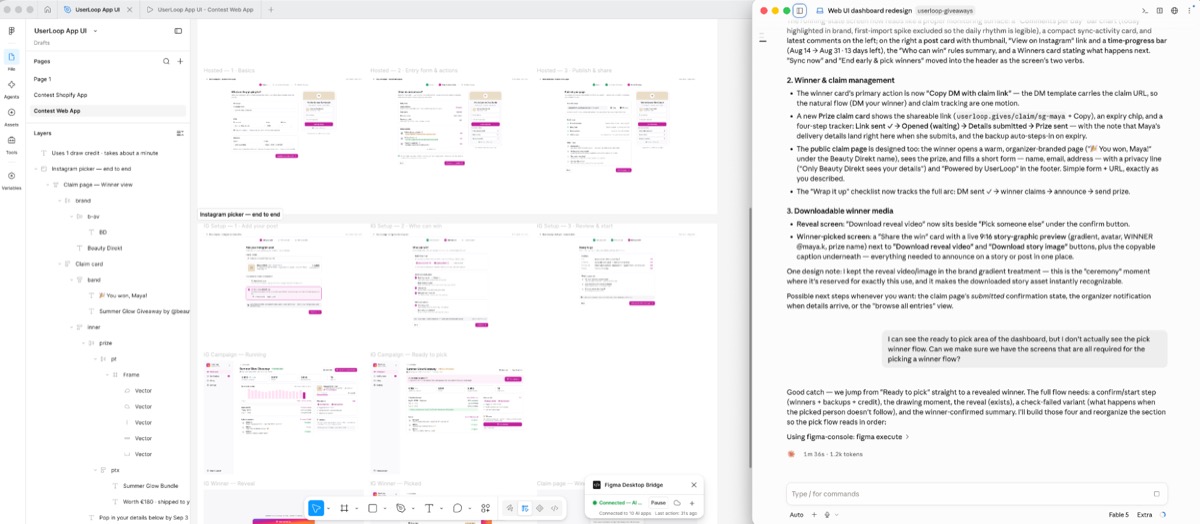Image resolution: width=1200 pixels, height=524 pixels.
Task: Select the Frame tool in toolbar
Action: tap(344, 508)
